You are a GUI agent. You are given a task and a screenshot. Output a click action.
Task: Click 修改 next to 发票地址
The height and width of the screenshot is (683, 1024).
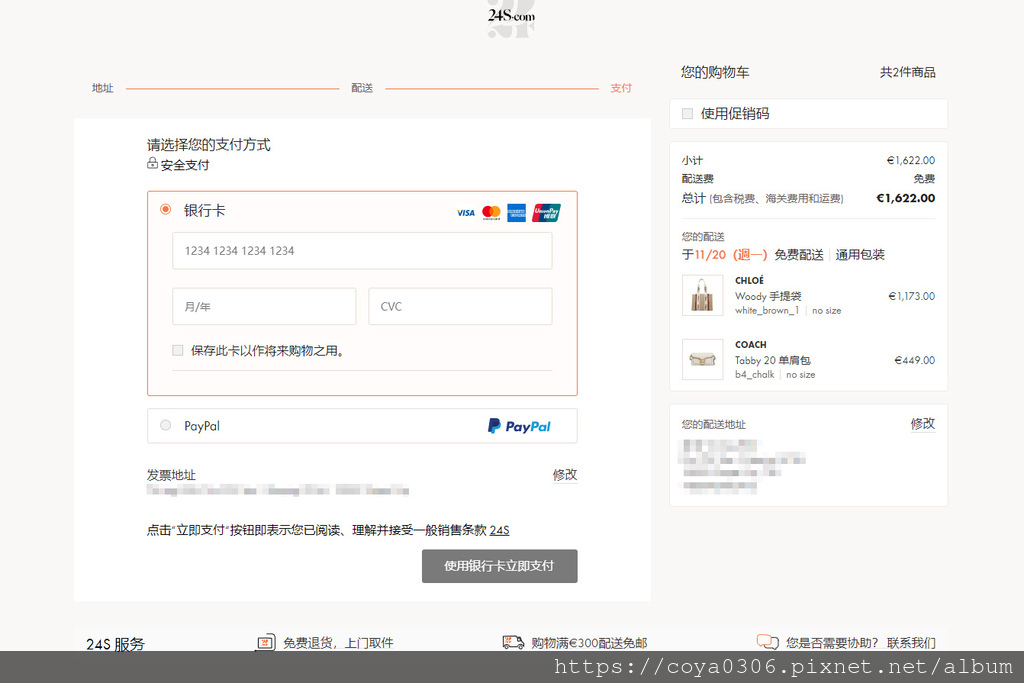point(565,475)
